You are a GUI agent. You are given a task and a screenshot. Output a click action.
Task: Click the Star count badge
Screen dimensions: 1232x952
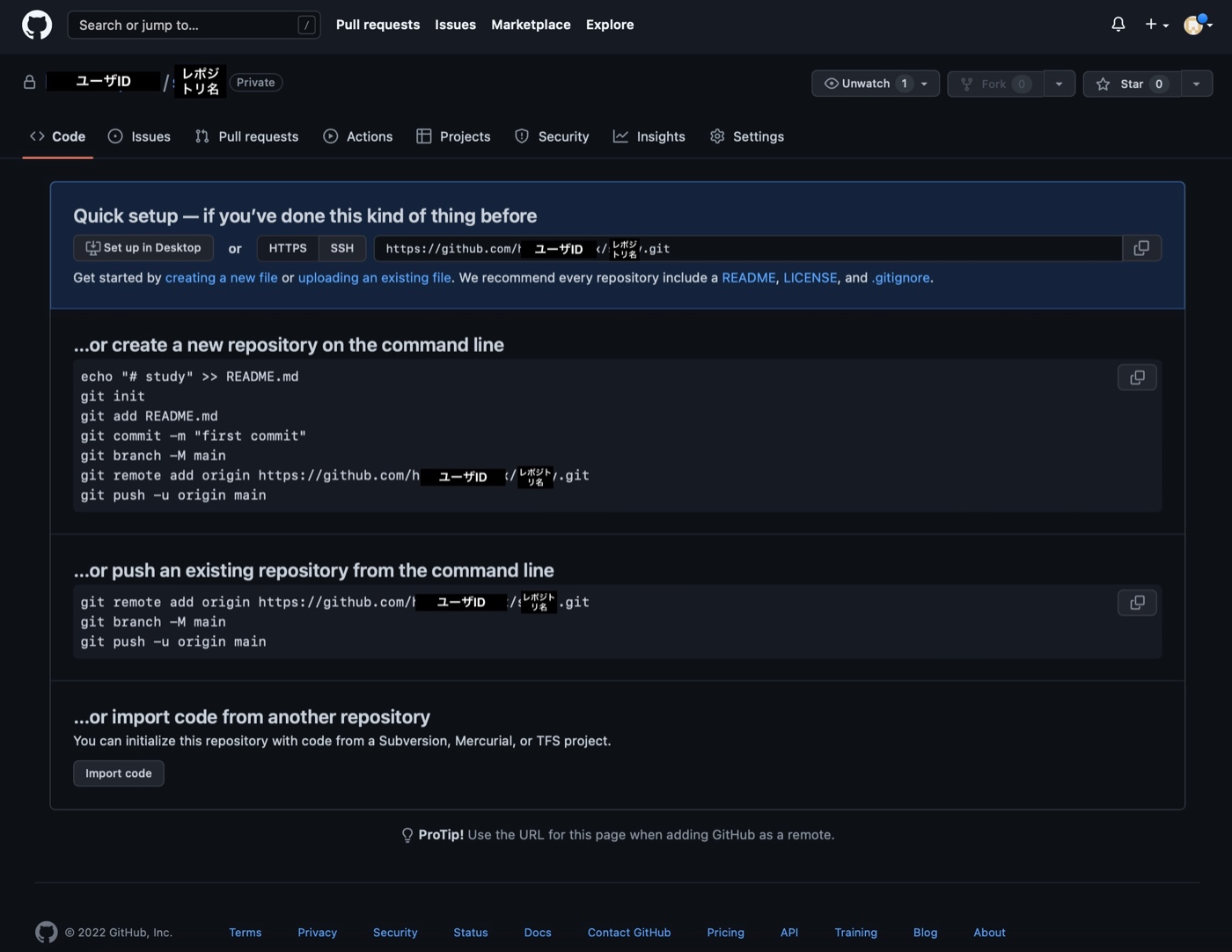1159,84
